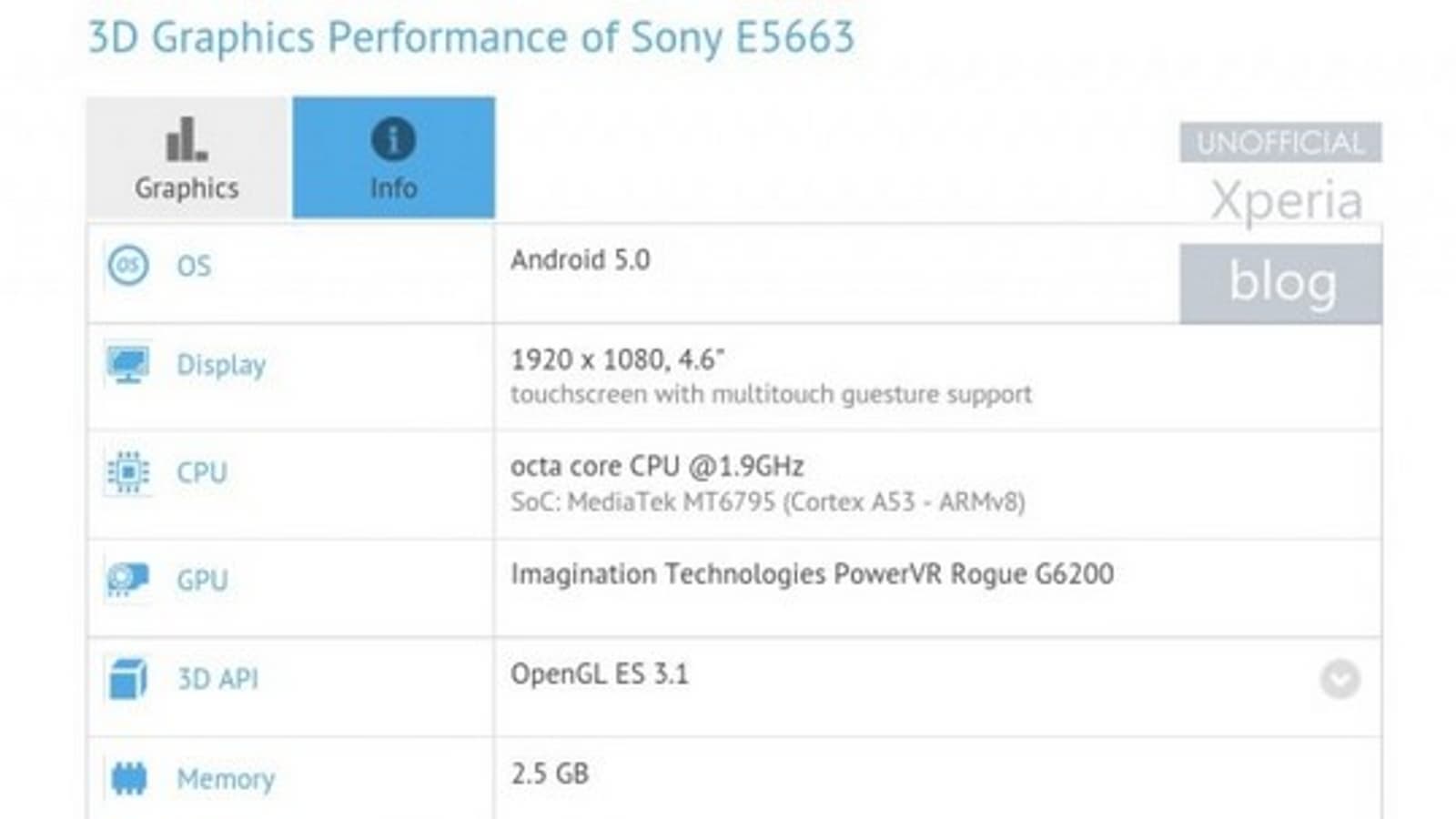
Task: Click the bar chart Graphics icon
Action: pyautogui.click(x=186, y=140)
